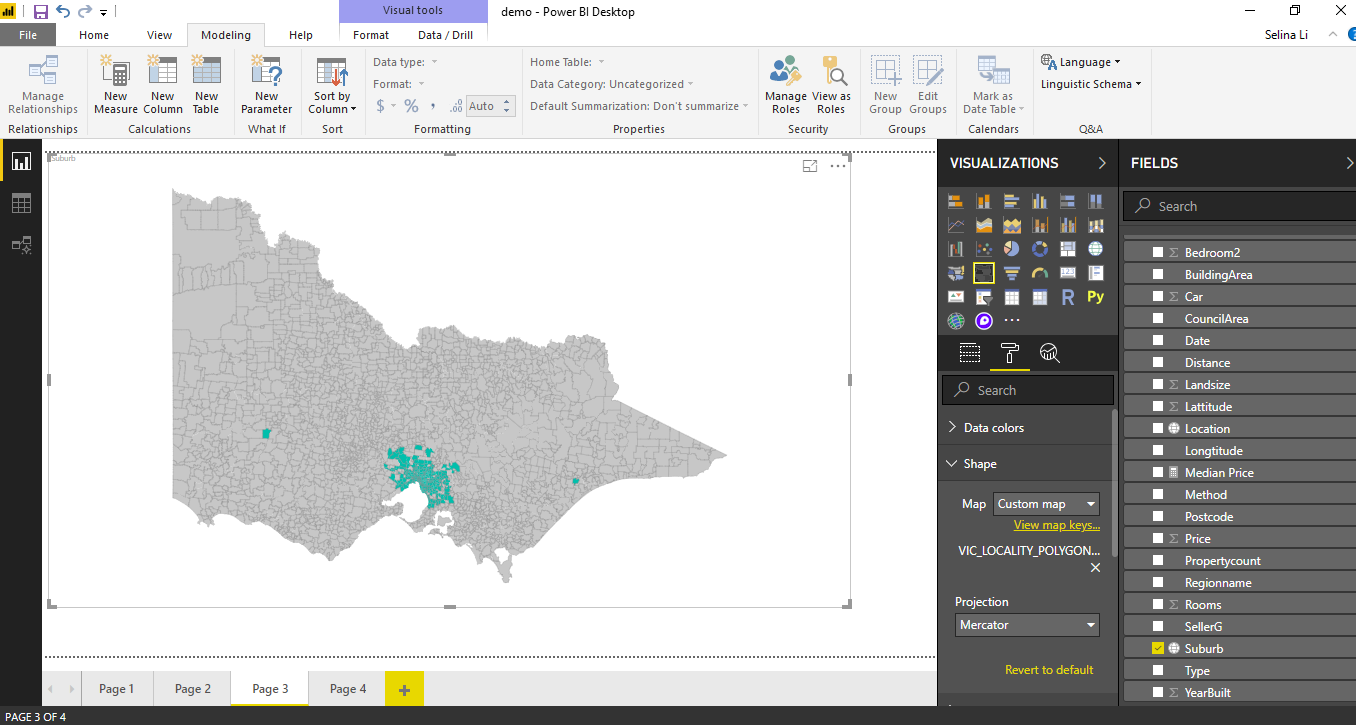Screen dimensions: 1356x725
Task: Open the Model view icon
Action: click(20, 245)
